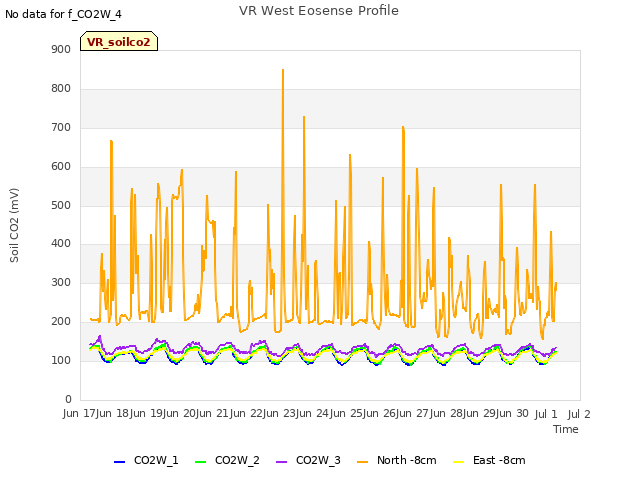Image resolution: width=640 pixels, height=480 pixels.
Task: Click the Time axis label
Action: (x=566, y=429)
